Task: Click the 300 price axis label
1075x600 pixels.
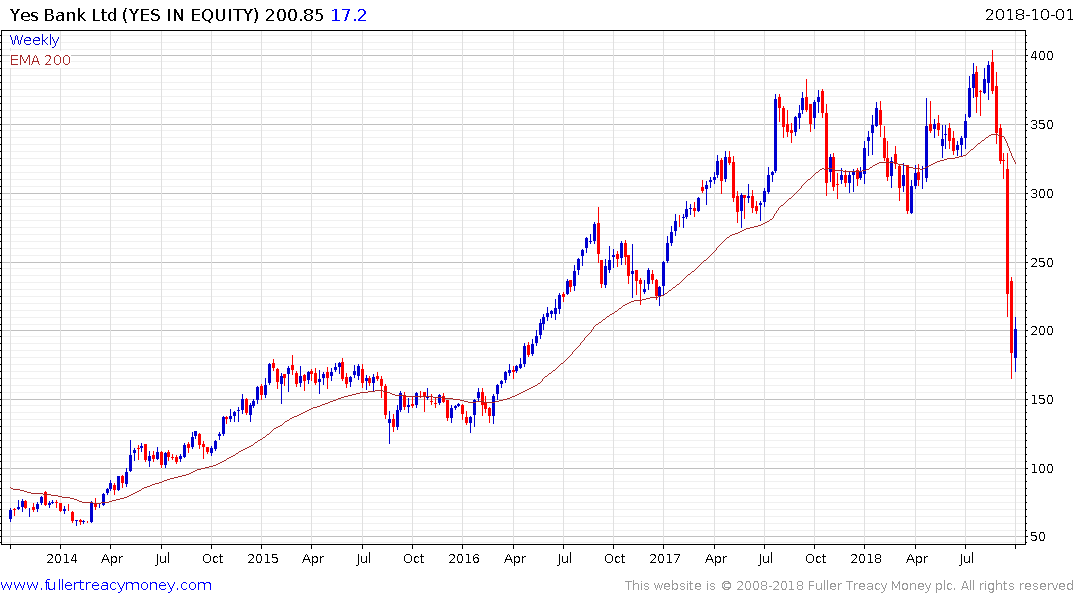Action: pyautogui.click(x=1042, y=193)
